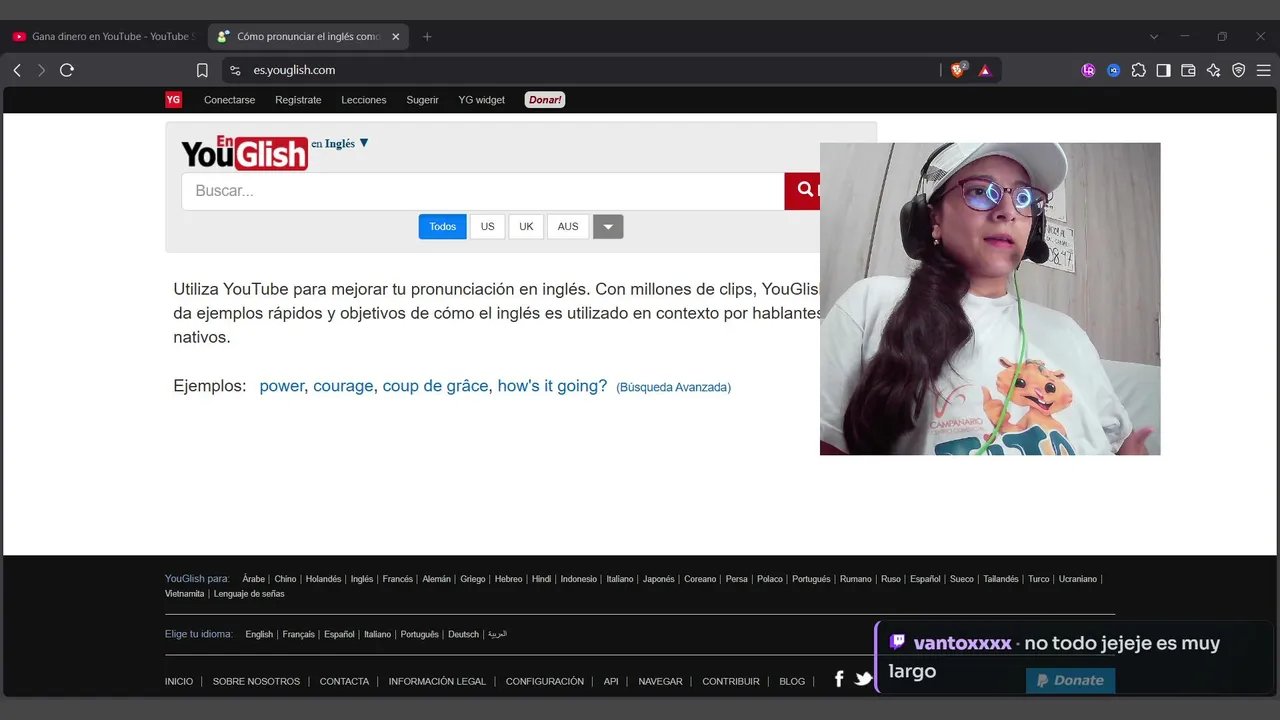Choose Deutsch as the interface language

463,634
